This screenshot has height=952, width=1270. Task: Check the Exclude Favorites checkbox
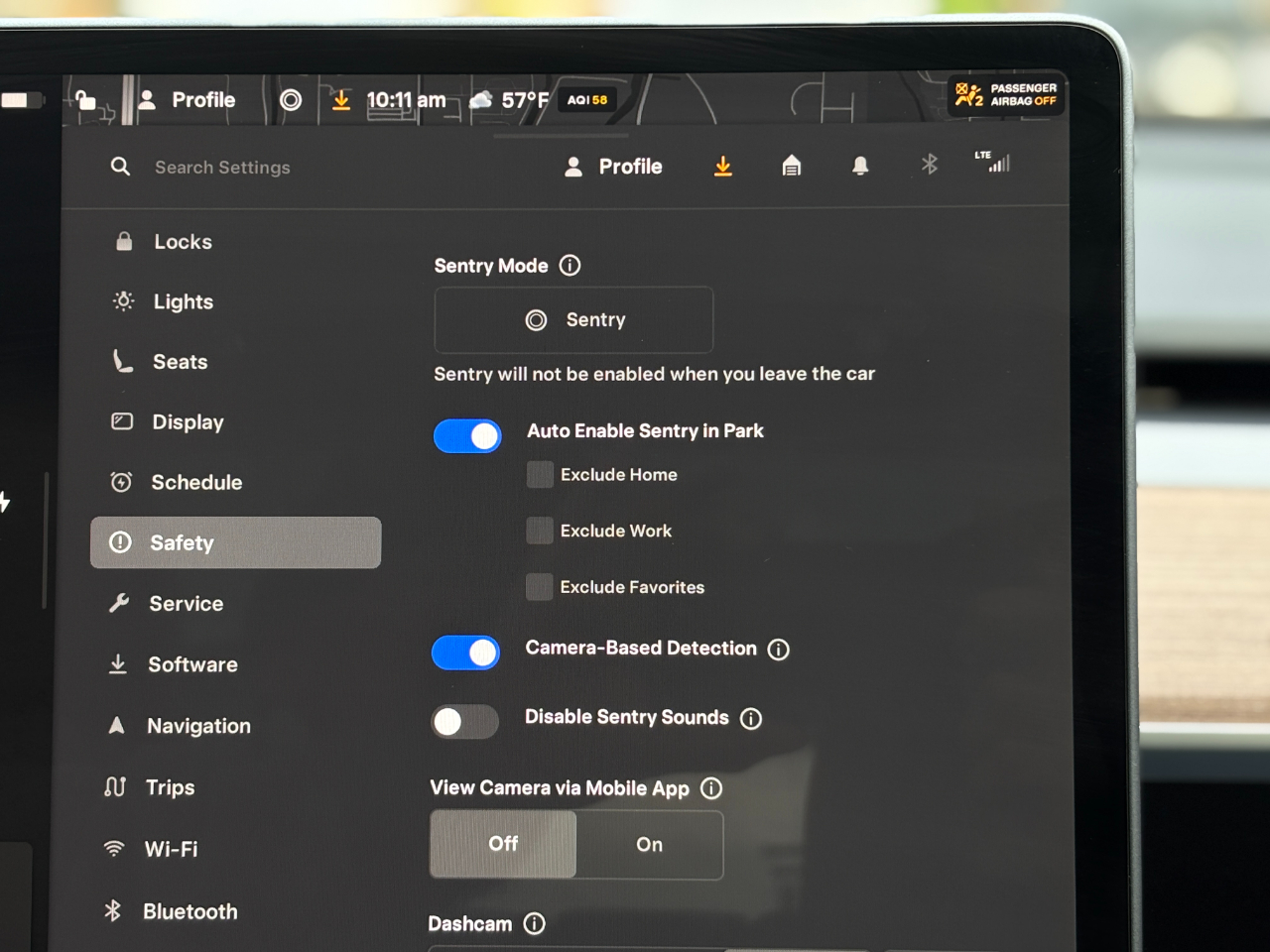pyautogui.click(x=539, y=587)
